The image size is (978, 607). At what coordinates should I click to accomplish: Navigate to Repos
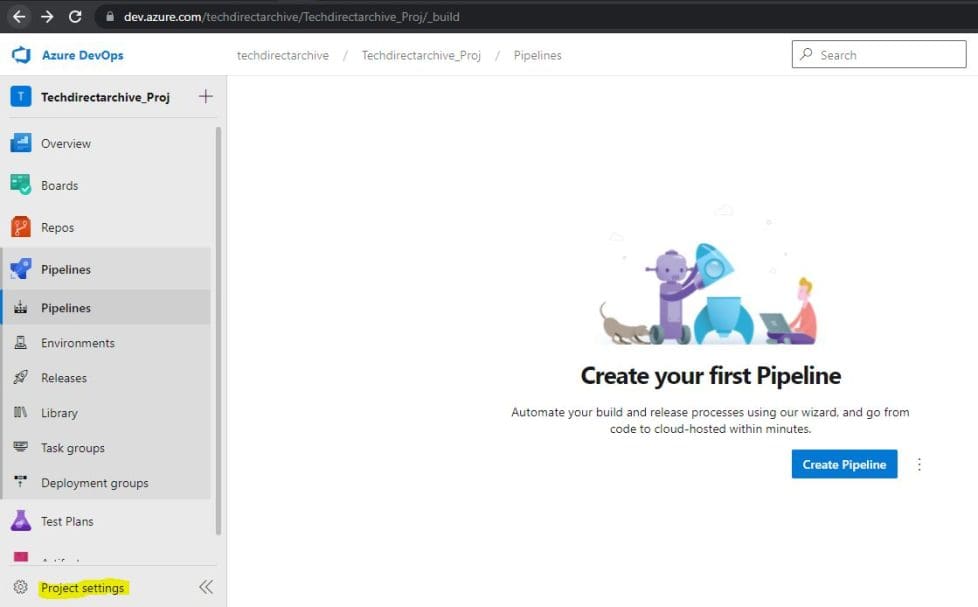point(57,228)
